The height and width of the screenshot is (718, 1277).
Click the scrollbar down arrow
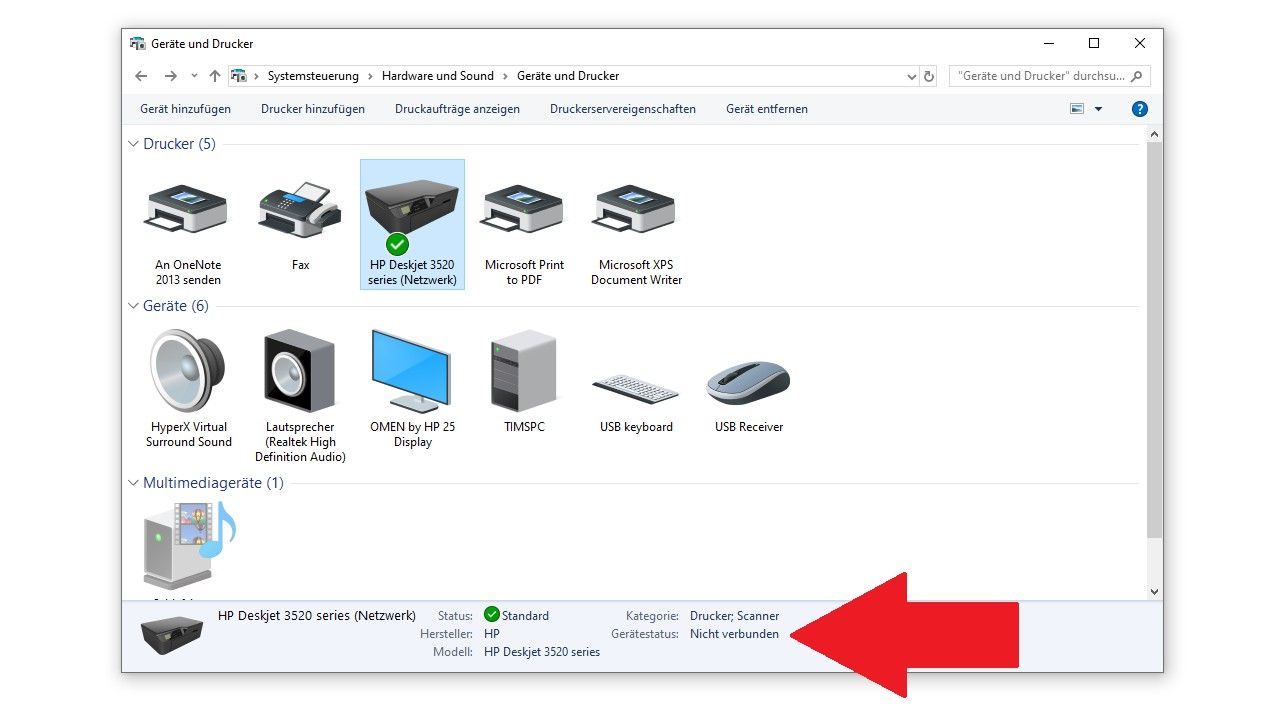tap(1154, 591)
